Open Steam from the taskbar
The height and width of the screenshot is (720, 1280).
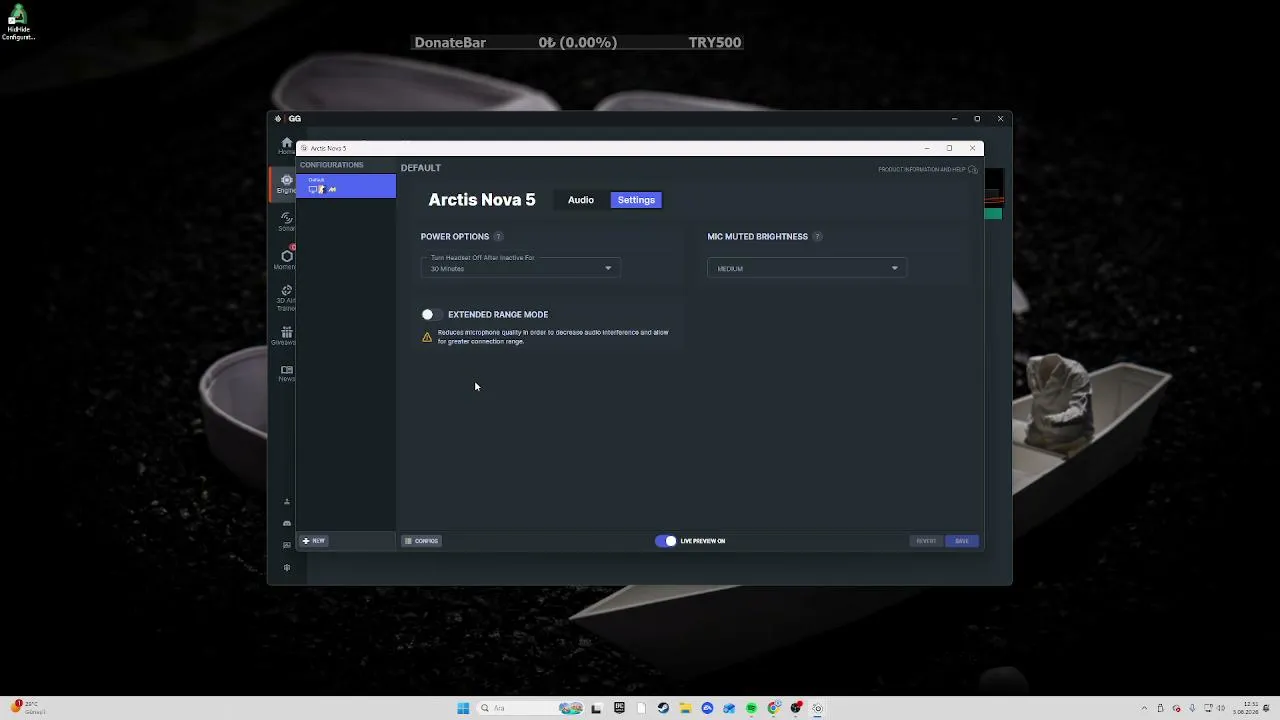point(663,708)
